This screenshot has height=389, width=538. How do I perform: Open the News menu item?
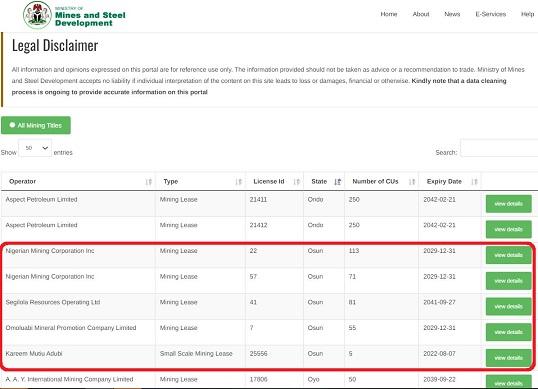coord(452,14)
